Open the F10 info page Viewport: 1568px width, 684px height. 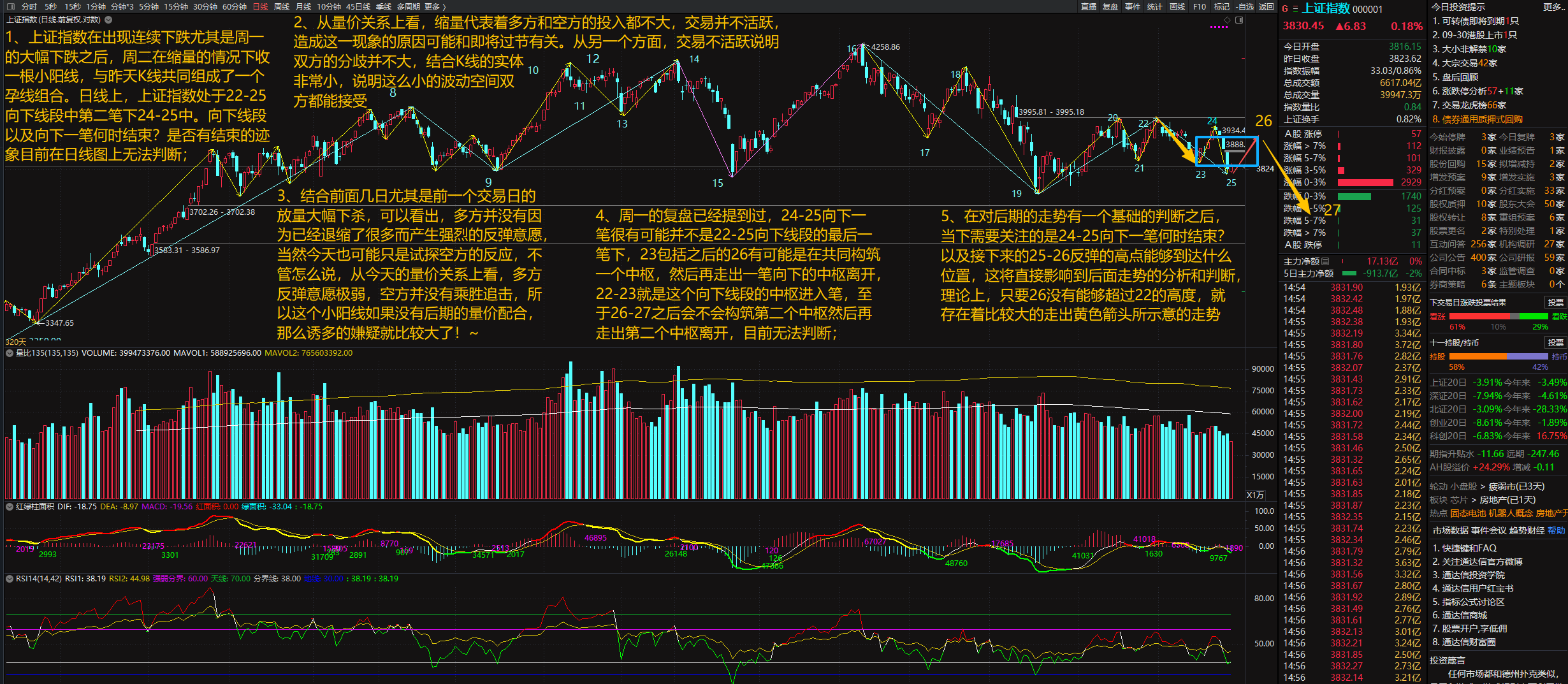(x=1200, y=6)
